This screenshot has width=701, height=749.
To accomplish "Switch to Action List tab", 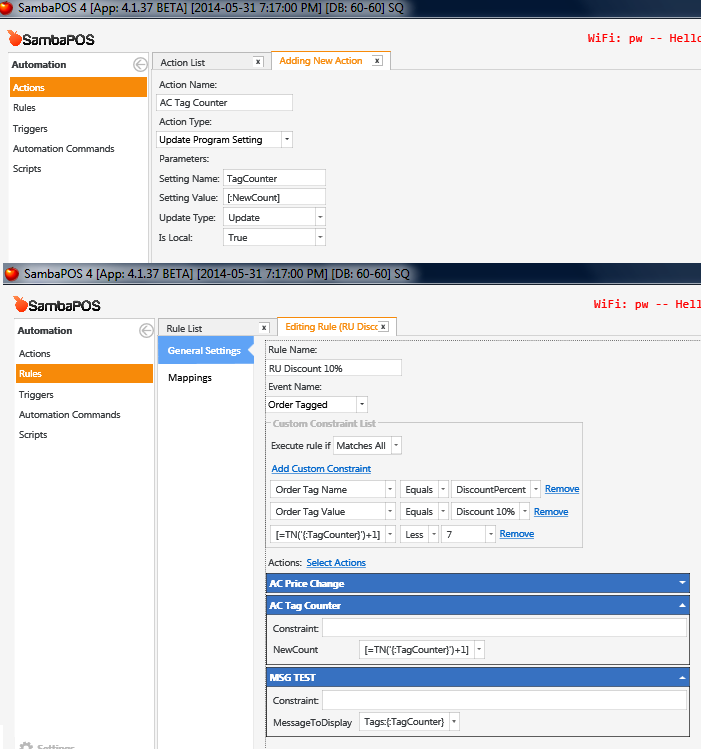I will tap(182, 63).
